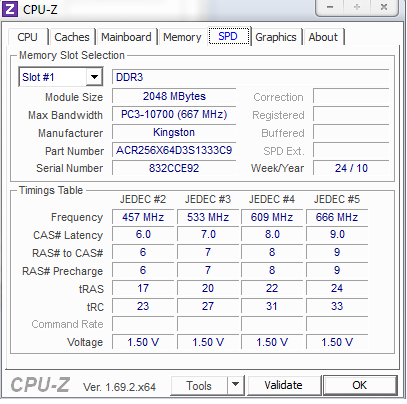
Task: Click the tRAS value 22
Action: (x=272, y=288)
